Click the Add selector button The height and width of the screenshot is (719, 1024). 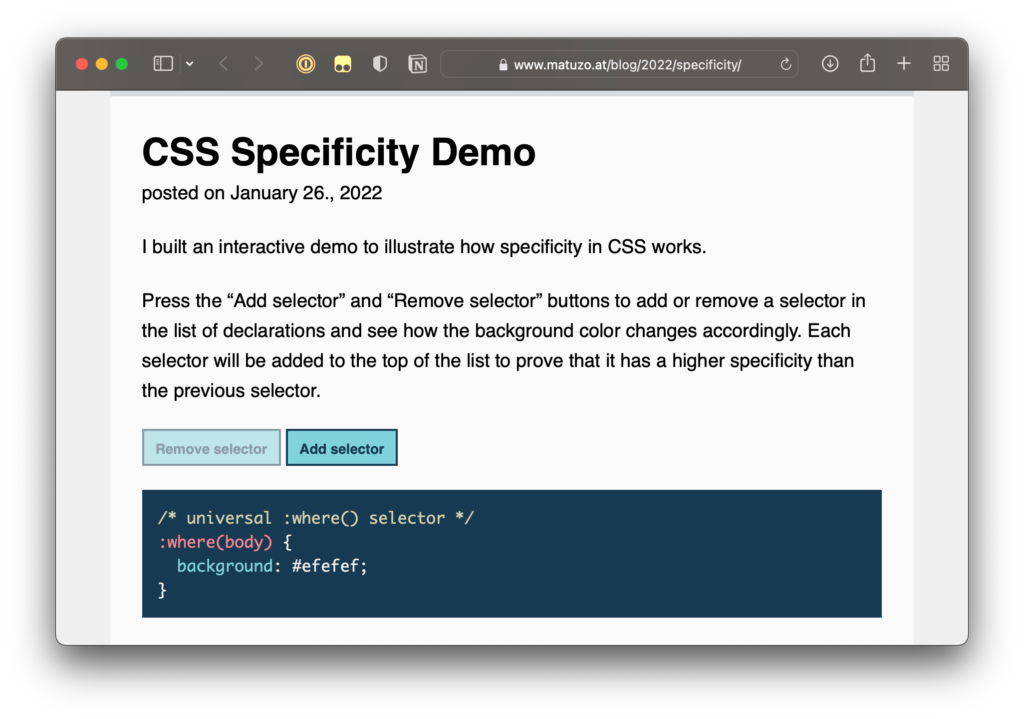(x=342, y=448)
